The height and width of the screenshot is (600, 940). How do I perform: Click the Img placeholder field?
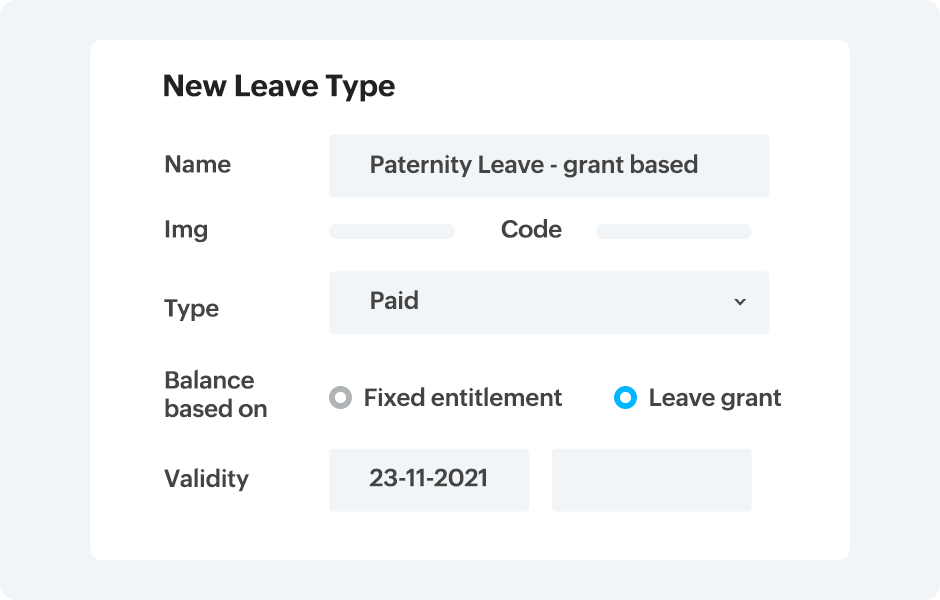(391, 231)
